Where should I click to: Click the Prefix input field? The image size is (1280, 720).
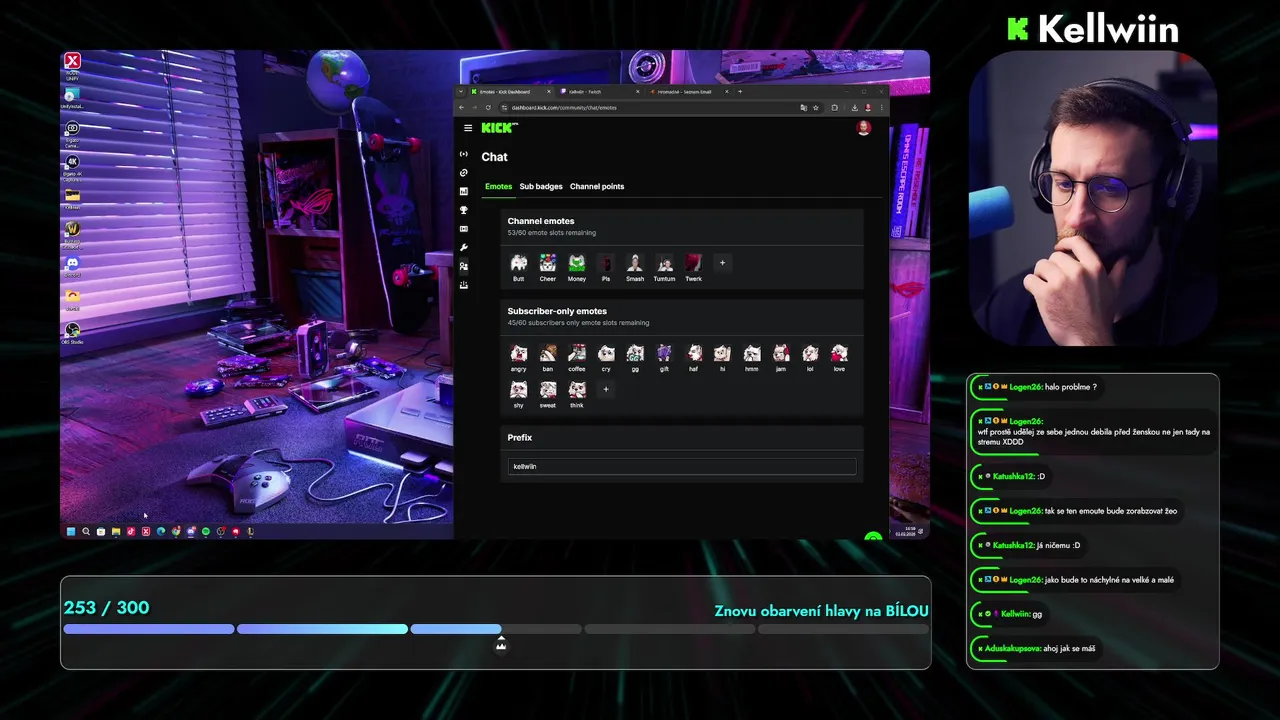[682, 467]
